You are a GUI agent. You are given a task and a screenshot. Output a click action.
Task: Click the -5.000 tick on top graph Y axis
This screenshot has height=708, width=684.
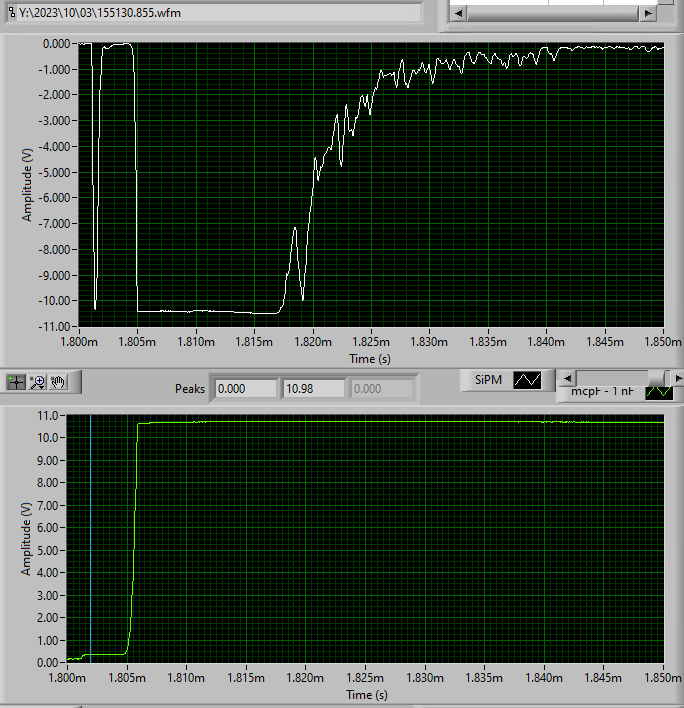54,172
